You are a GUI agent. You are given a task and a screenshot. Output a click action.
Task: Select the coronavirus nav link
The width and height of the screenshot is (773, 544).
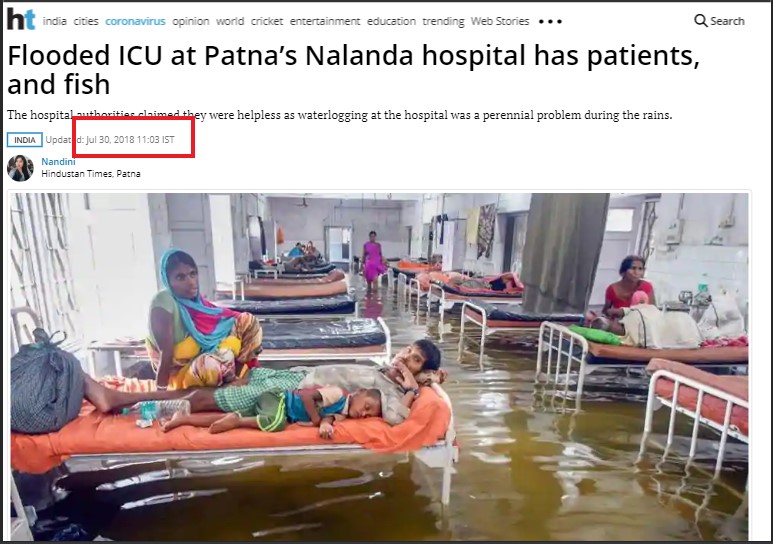[x=135, y=21]
